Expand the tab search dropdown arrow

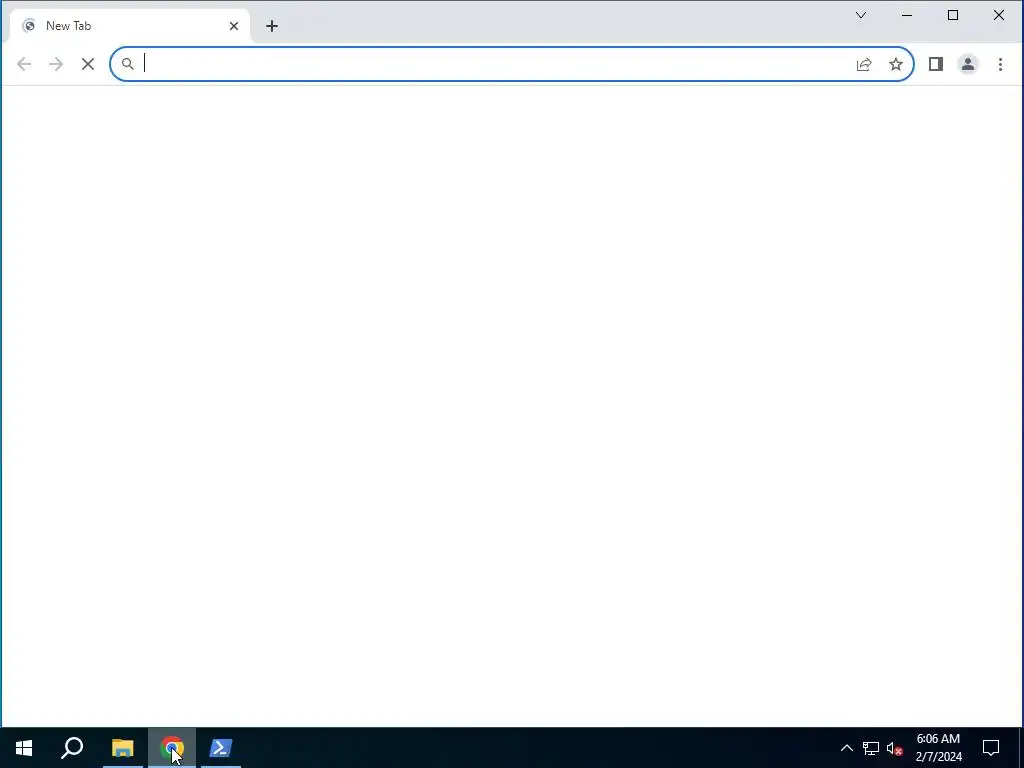pyautogui.click(x=861, y=15)
